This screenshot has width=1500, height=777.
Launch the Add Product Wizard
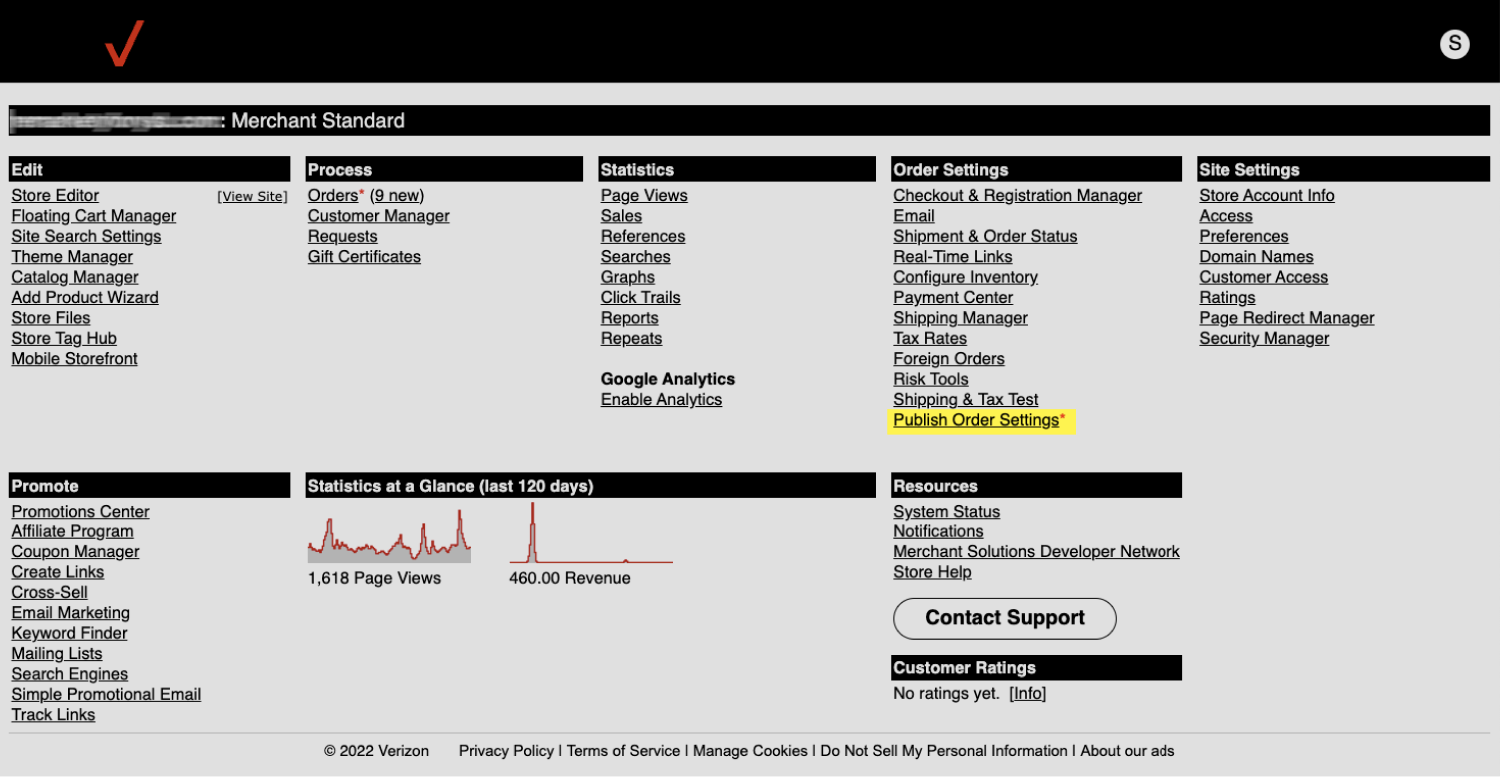(x=85, y=297)
